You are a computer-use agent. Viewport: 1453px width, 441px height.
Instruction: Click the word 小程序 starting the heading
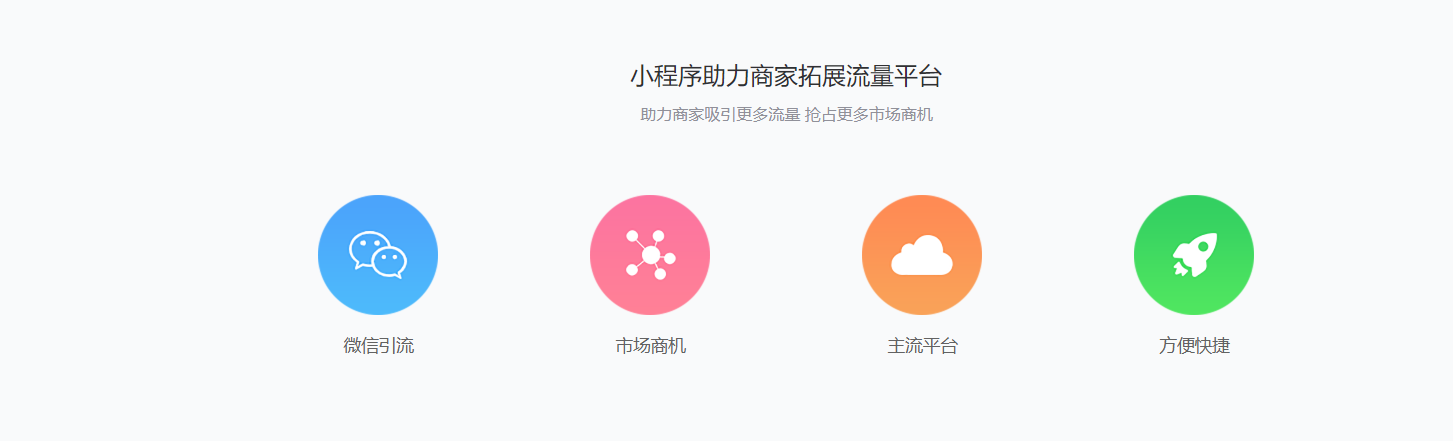tap(666, 76)
